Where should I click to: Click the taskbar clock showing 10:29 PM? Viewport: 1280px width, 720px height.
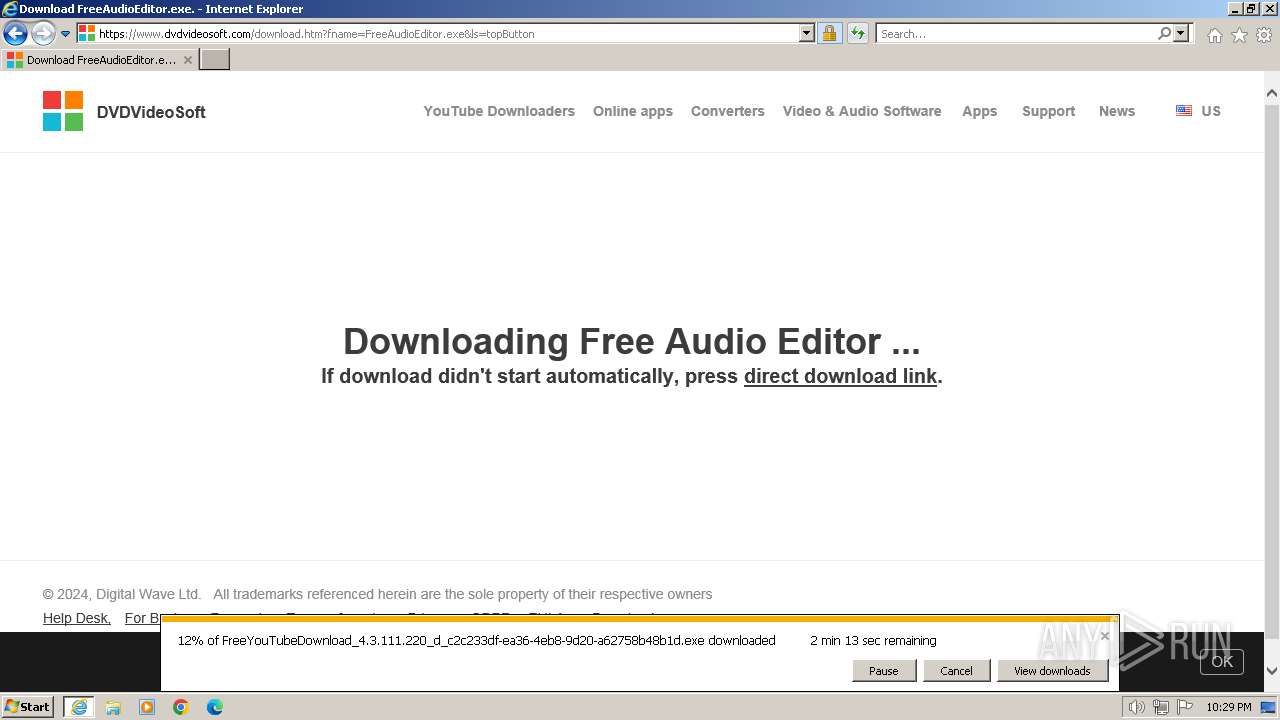coord(1229,707)
